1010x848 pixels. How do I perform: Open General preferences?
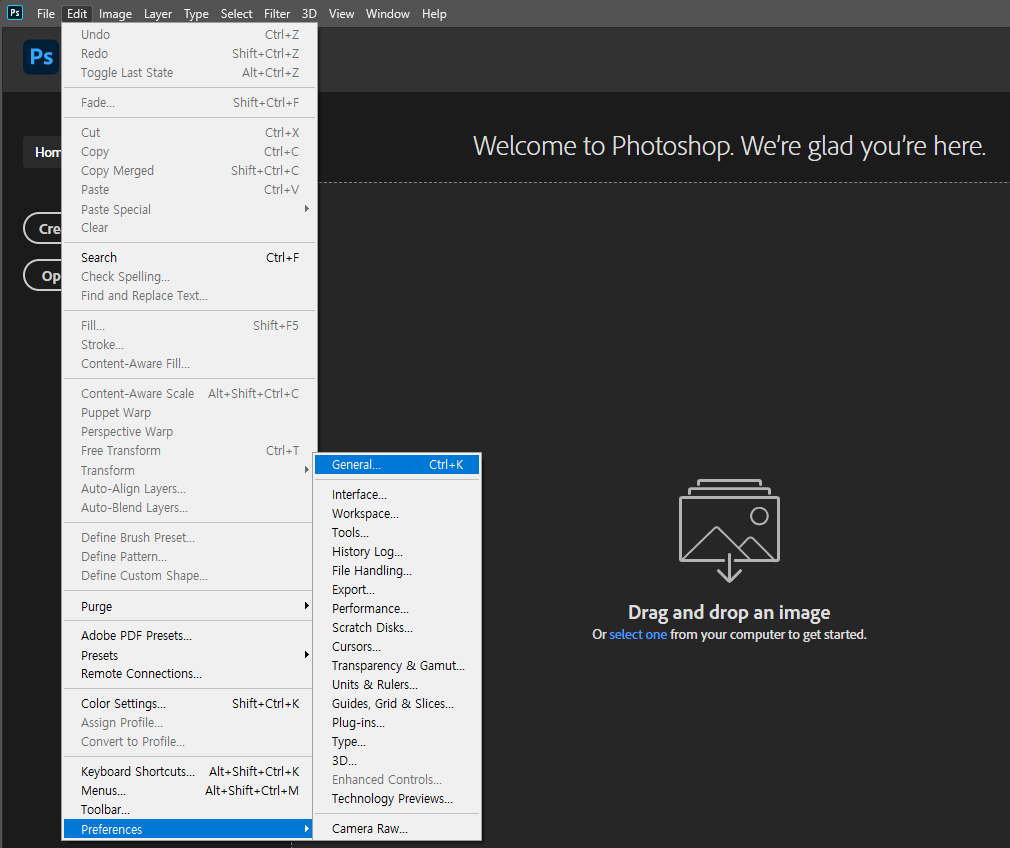[x=397, y=465]
